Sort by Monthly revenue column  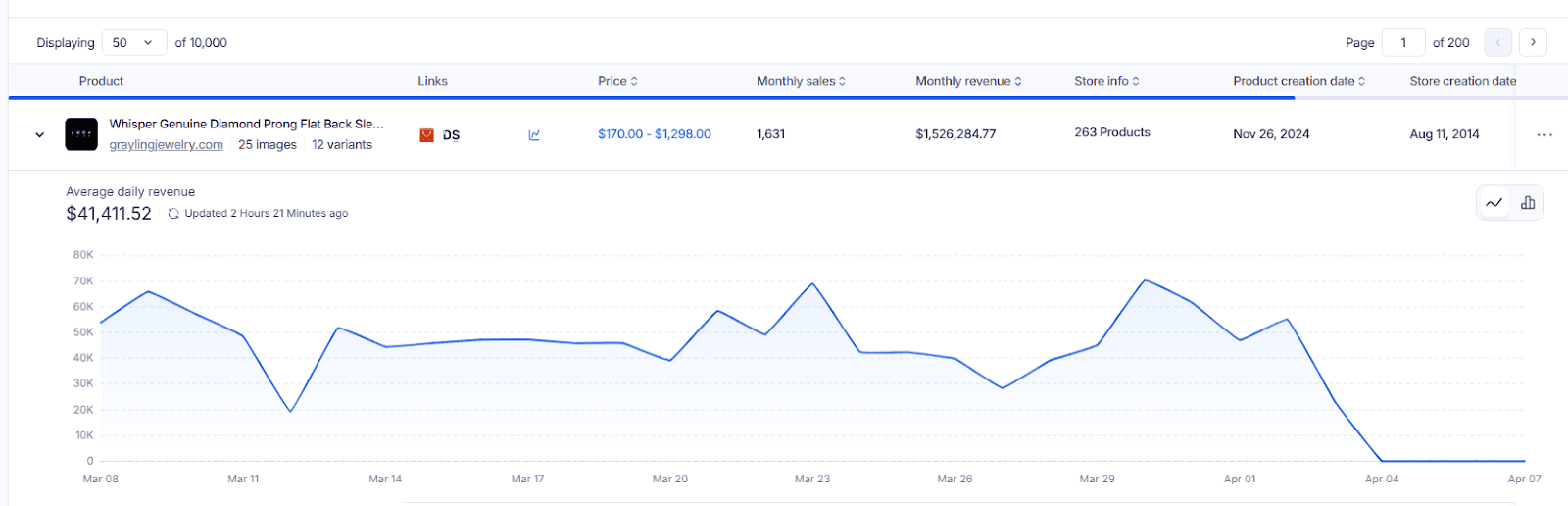pyautogui.click(x=968, y=81)
